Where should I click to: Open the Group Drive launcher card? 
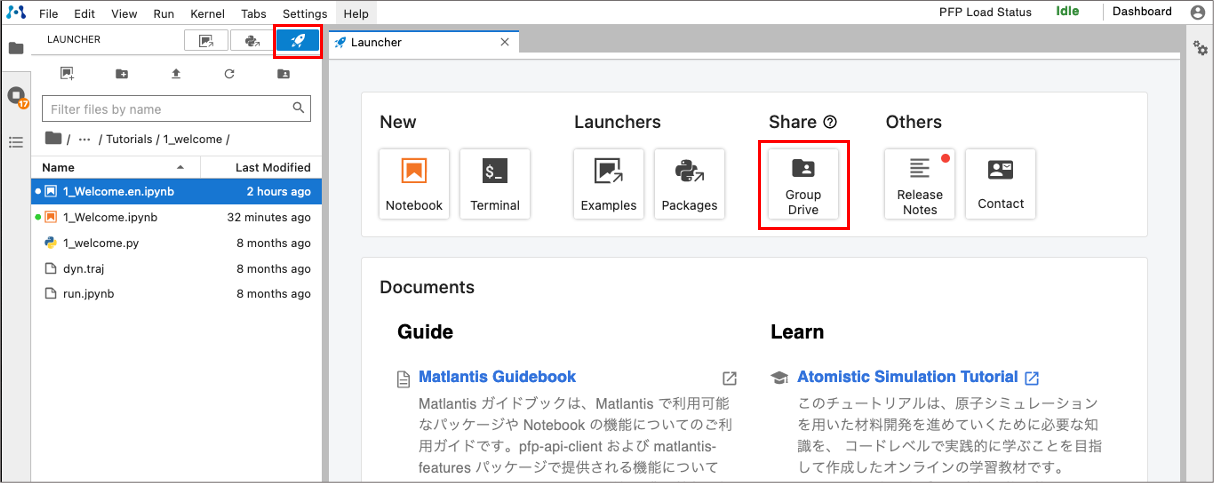803,185
